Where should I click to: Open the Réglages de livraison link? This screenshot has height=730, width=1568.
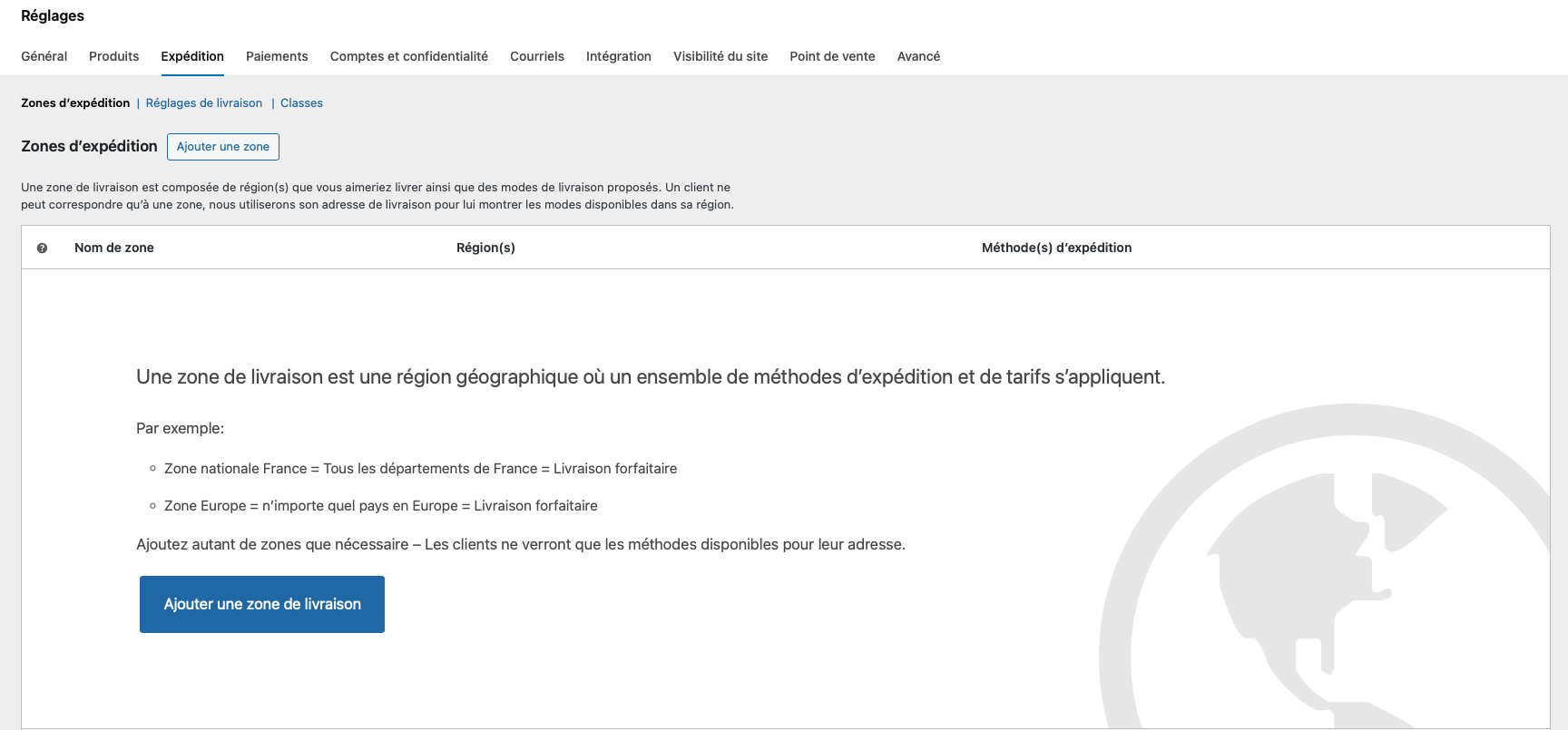point(203,103)
